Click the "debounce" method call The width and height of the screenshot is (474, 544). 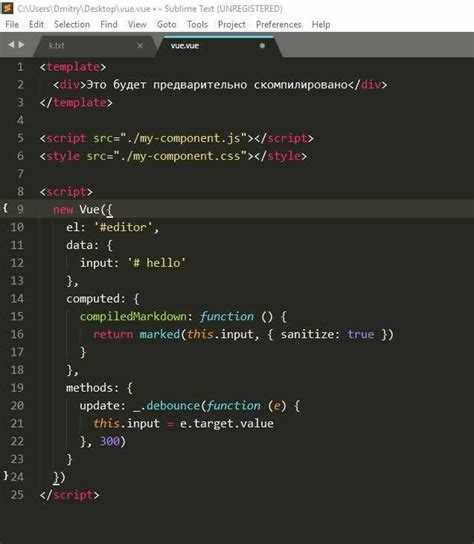(173, 406)
